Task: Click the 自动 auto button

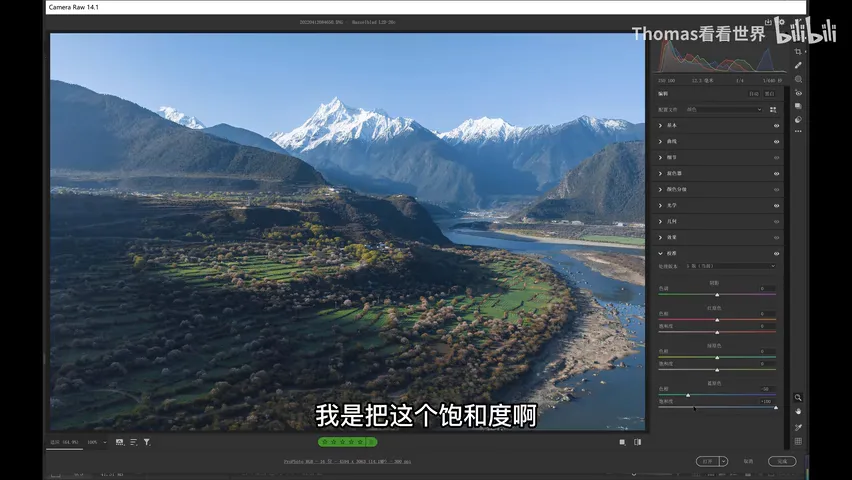Action: coord(754,94)
